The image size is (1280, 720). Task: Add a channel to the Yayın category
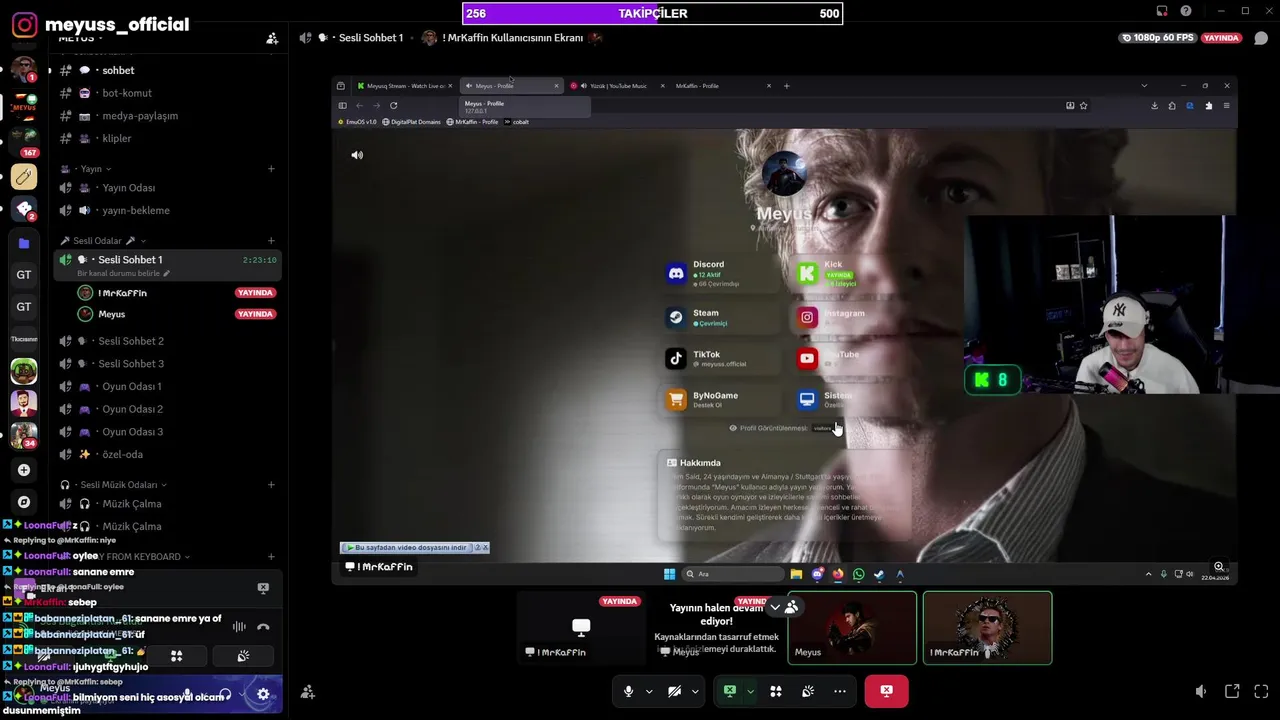(271, 169)
